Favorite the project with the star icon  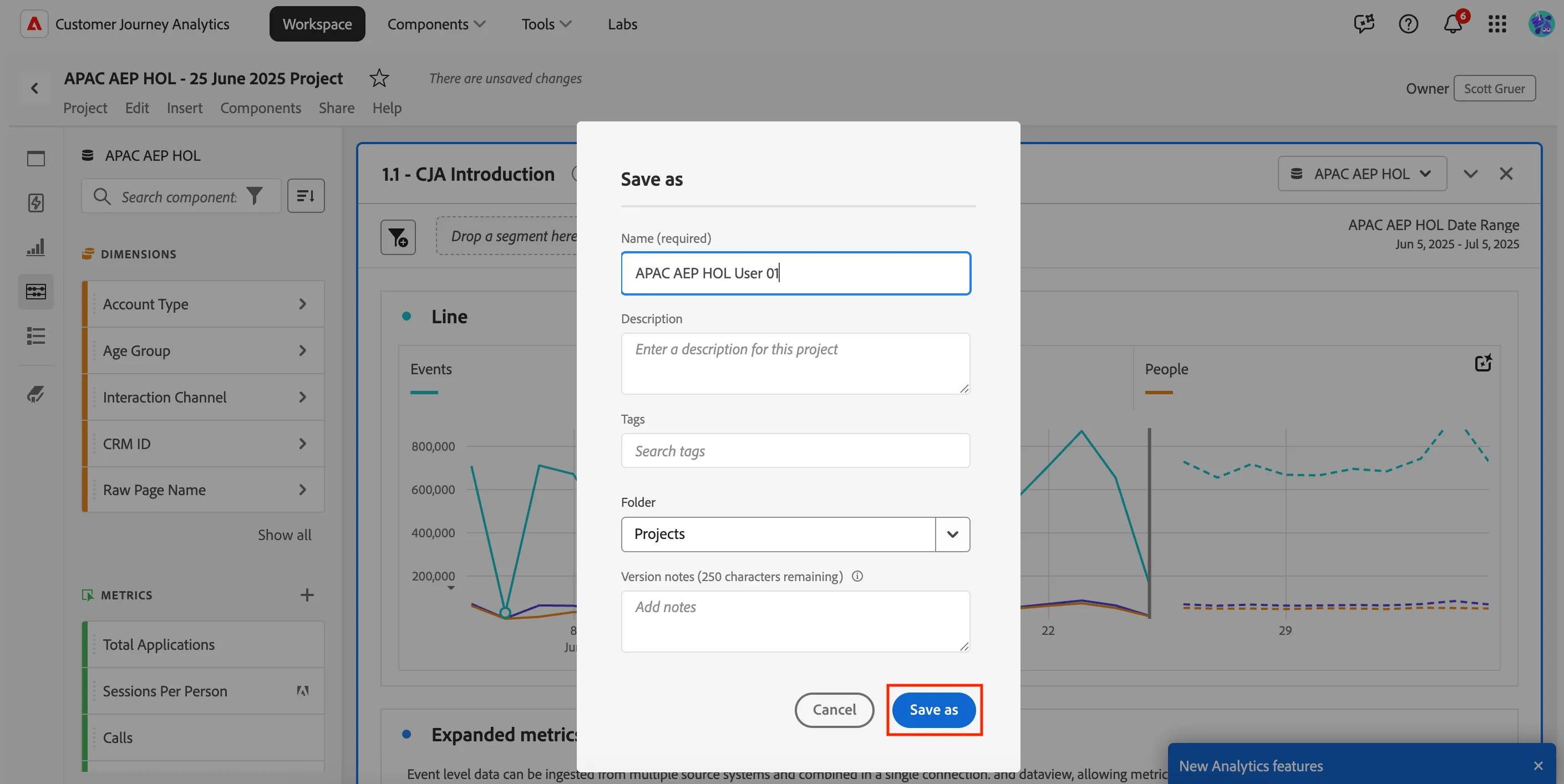[x=379, y=78]
